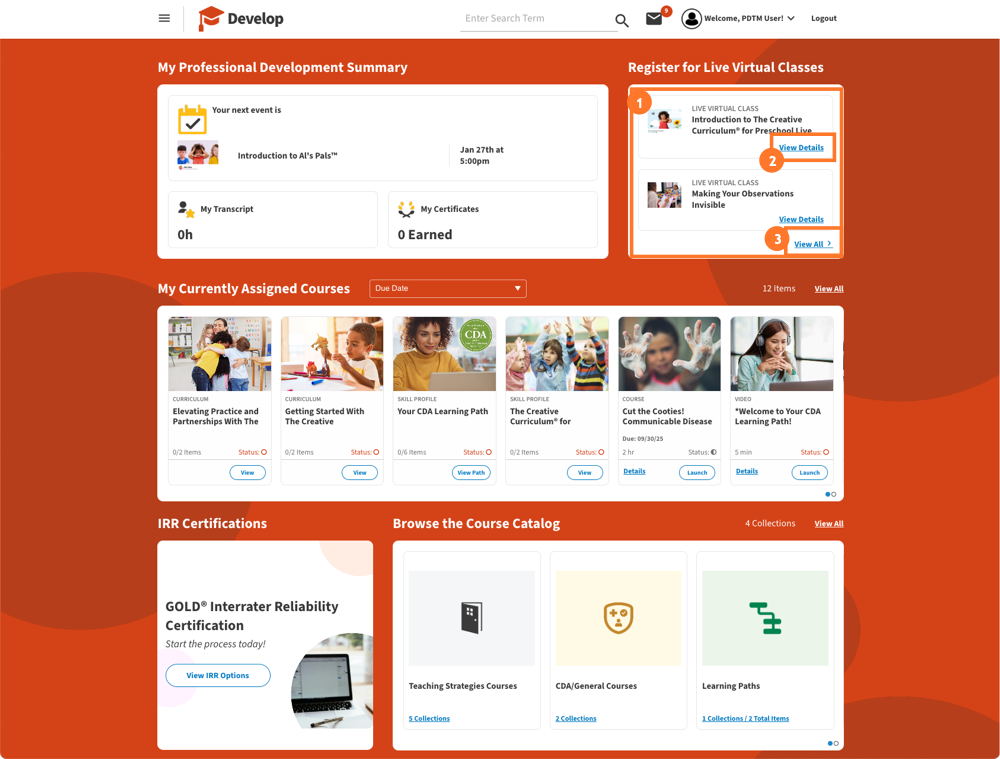Click the Logout link
Viewport: 1000px width, 759px height.
pyautogui.click(x=823, y=18)
